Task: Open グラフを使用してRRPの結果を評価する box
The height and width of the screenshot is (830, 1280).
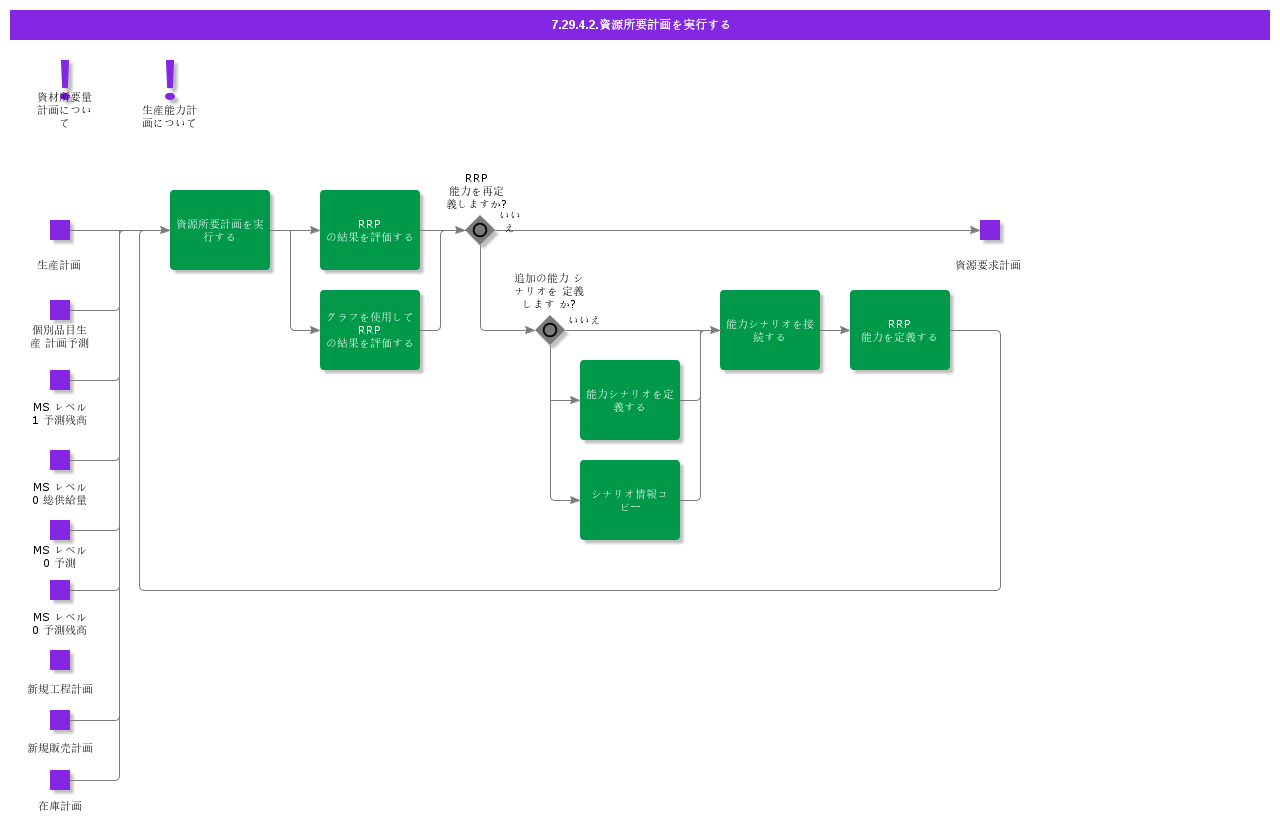Action: click(x=370, y=330)
